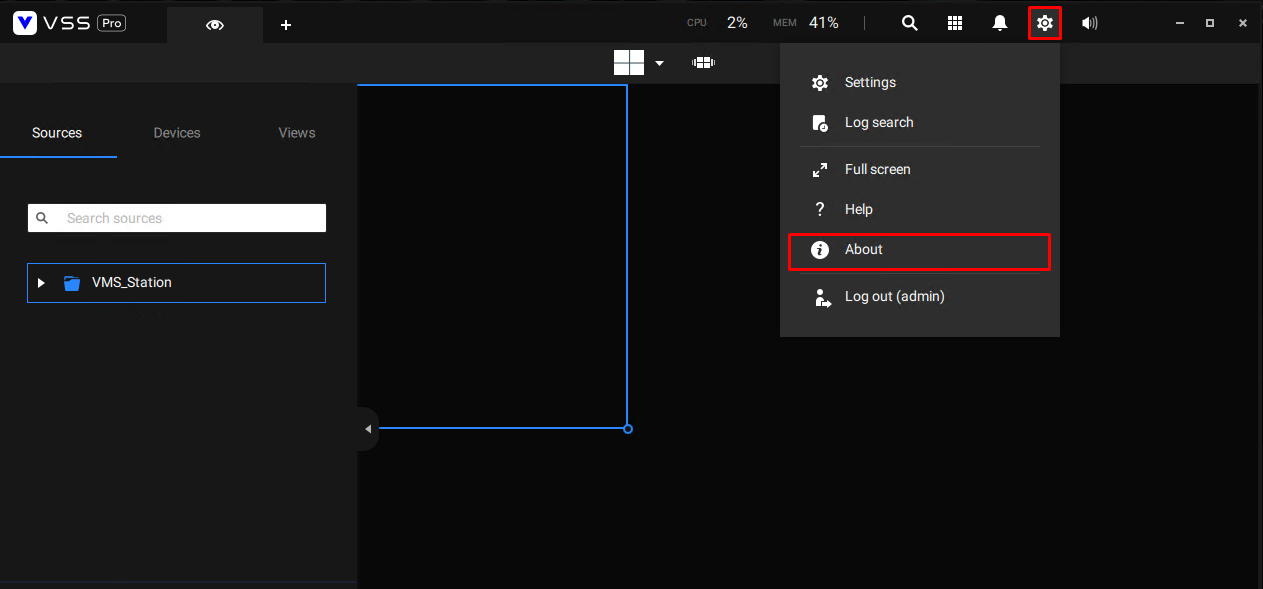View notifications via the bell icon
Viewport: 1263px width, 589px height.
click(x=999, y=22)
